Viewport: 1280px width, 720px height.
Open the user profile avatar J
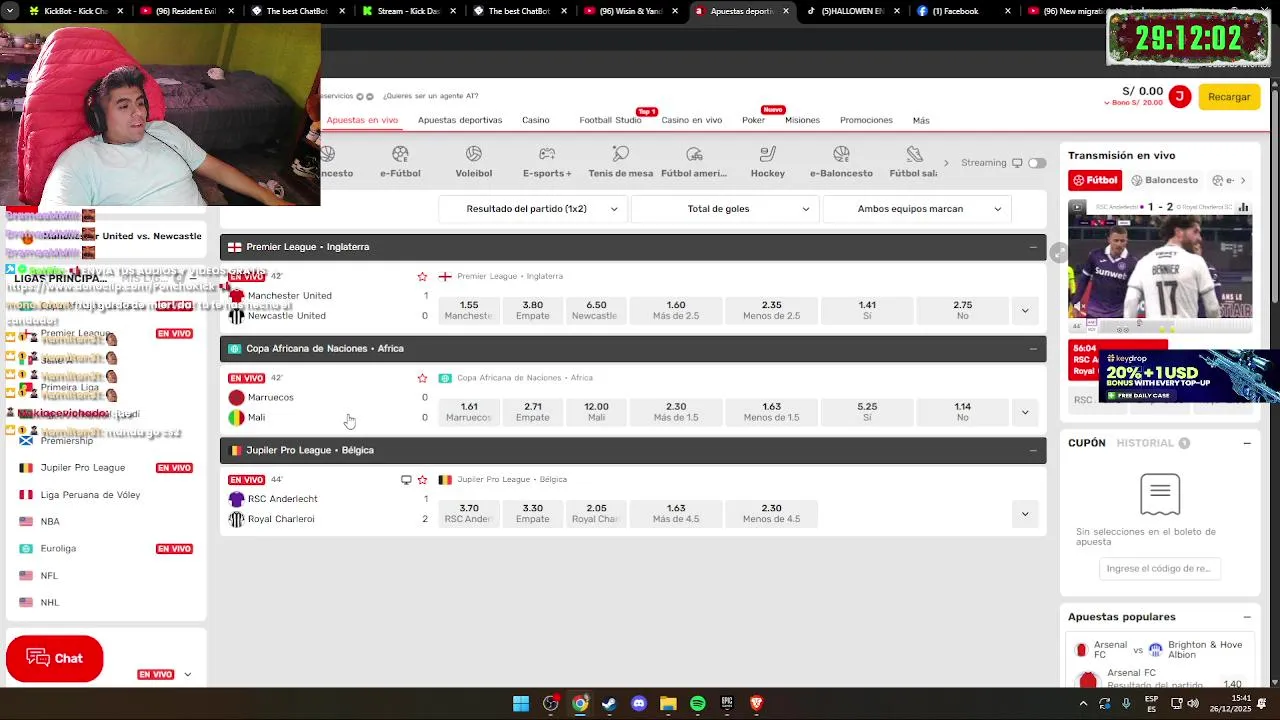1180,96
